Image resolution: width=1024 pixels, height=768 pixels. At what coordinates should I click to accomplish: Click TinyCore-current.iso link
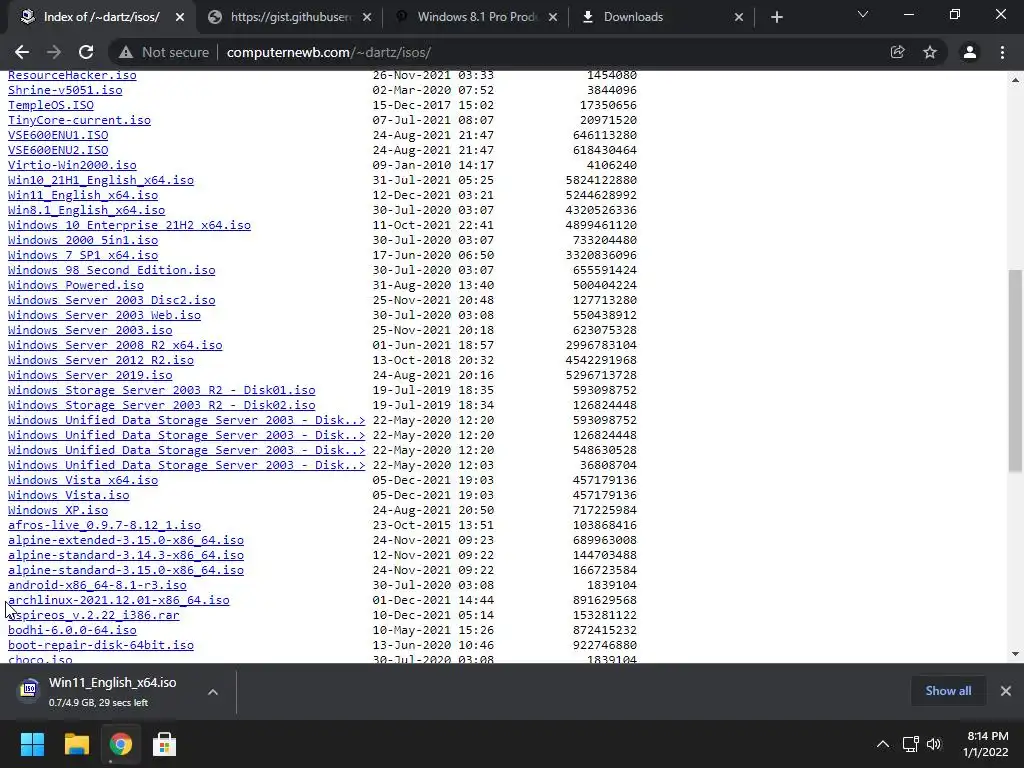(x=79, y=120)
